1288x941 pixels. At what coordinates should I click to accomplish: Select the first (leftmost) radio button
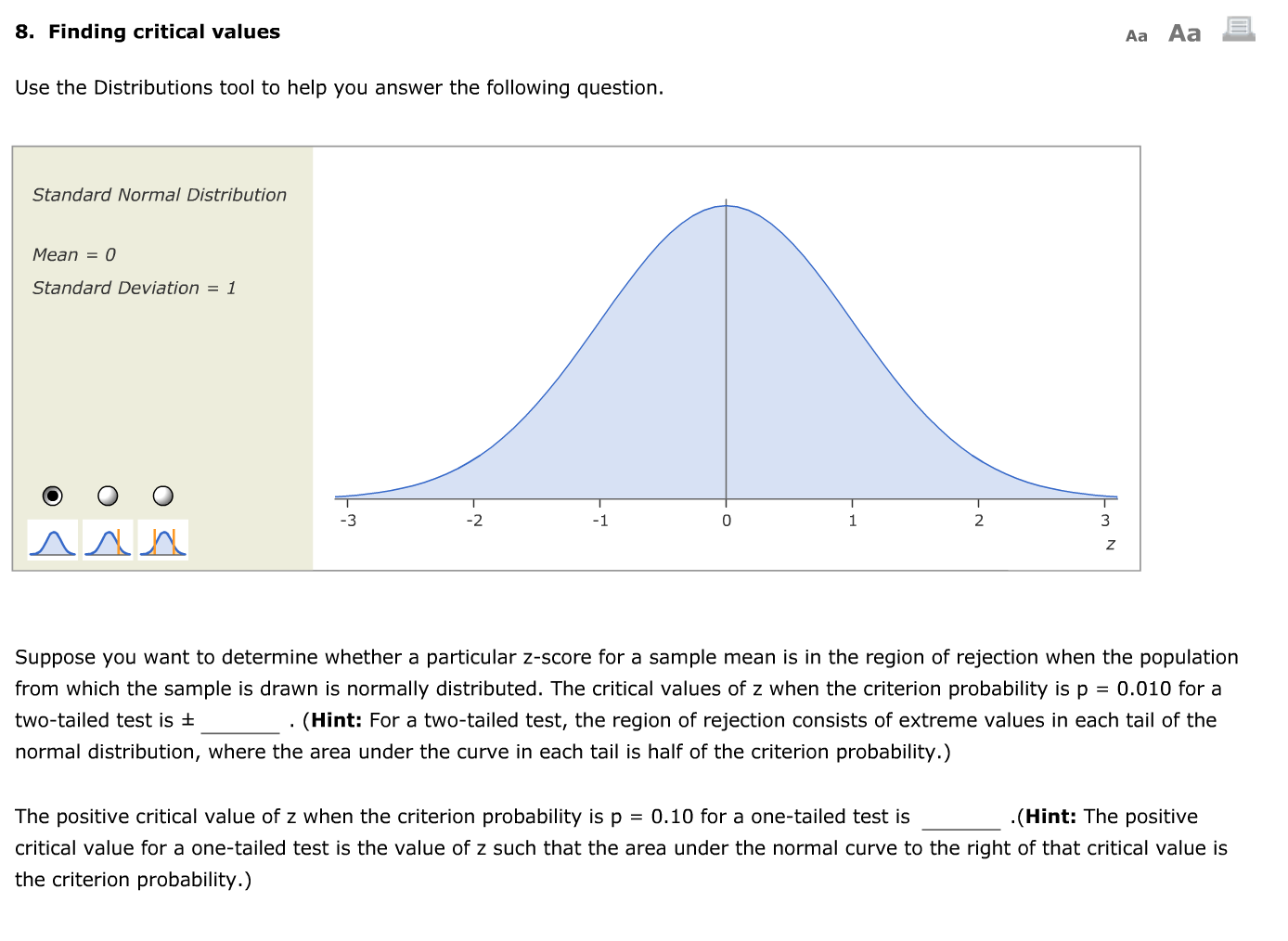coord(52,495)
